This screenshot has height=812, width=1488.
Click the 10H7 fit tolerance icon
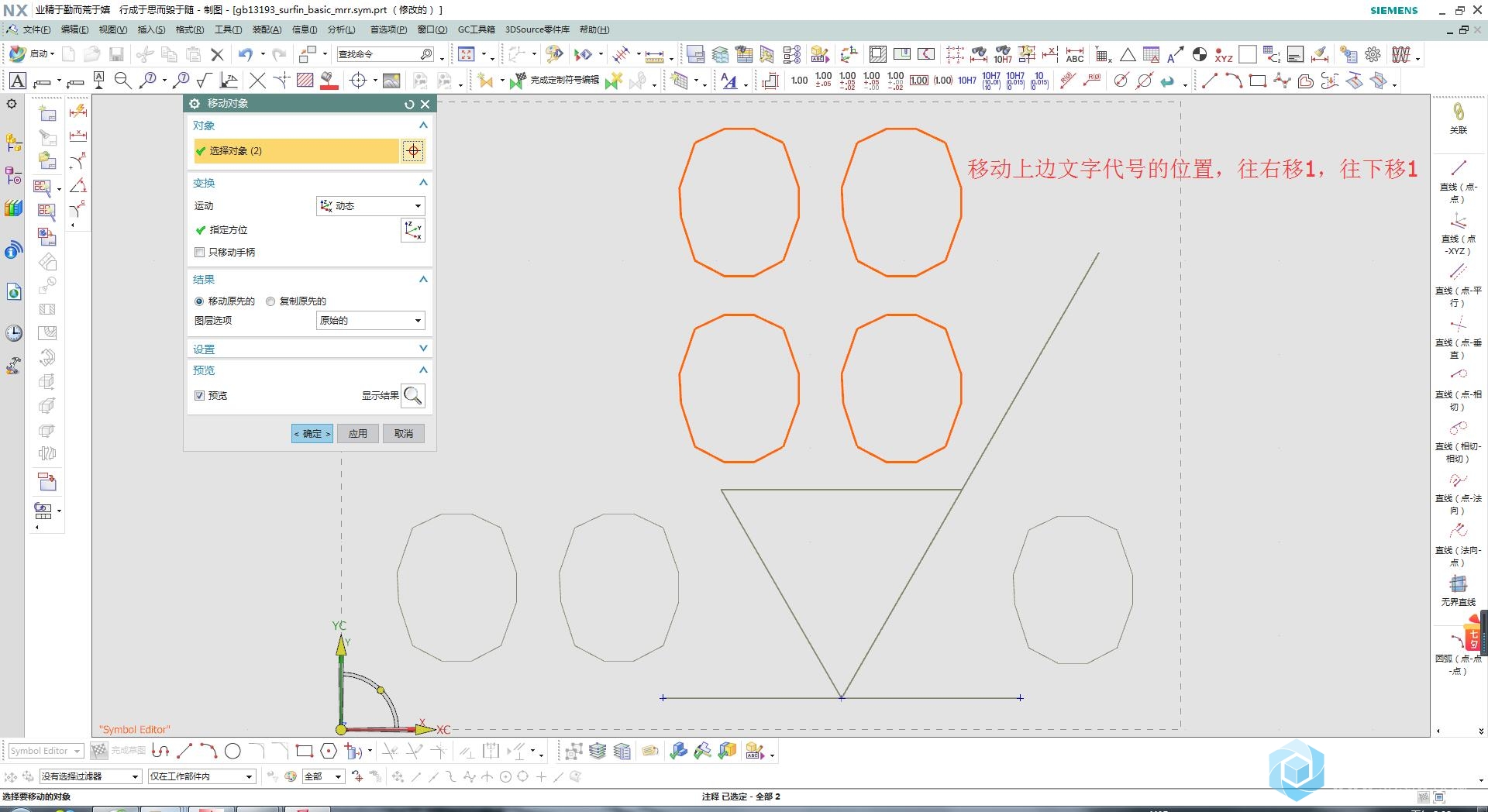966,81
